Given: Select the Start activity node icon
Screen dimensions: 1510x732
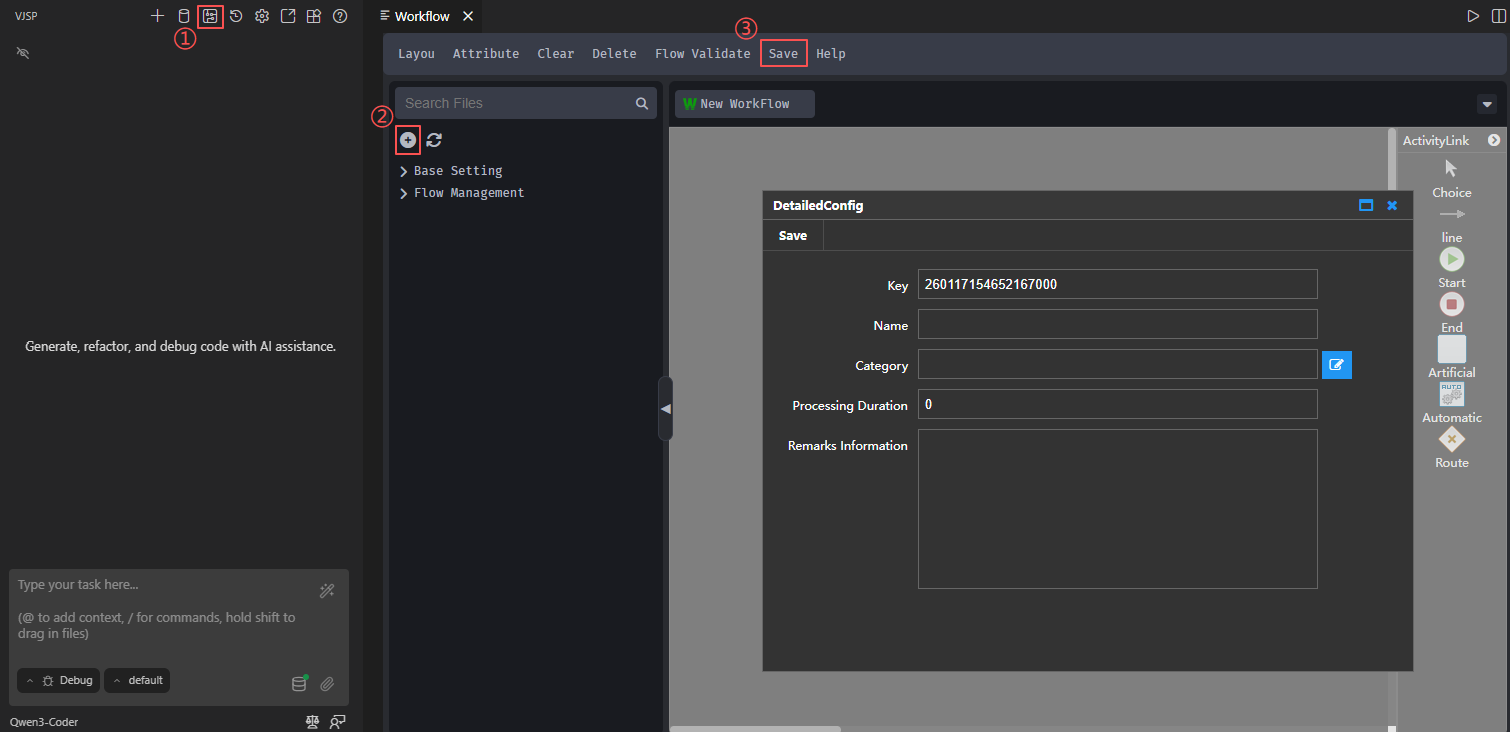Looking at the screenshot, I should [1451, 260].
